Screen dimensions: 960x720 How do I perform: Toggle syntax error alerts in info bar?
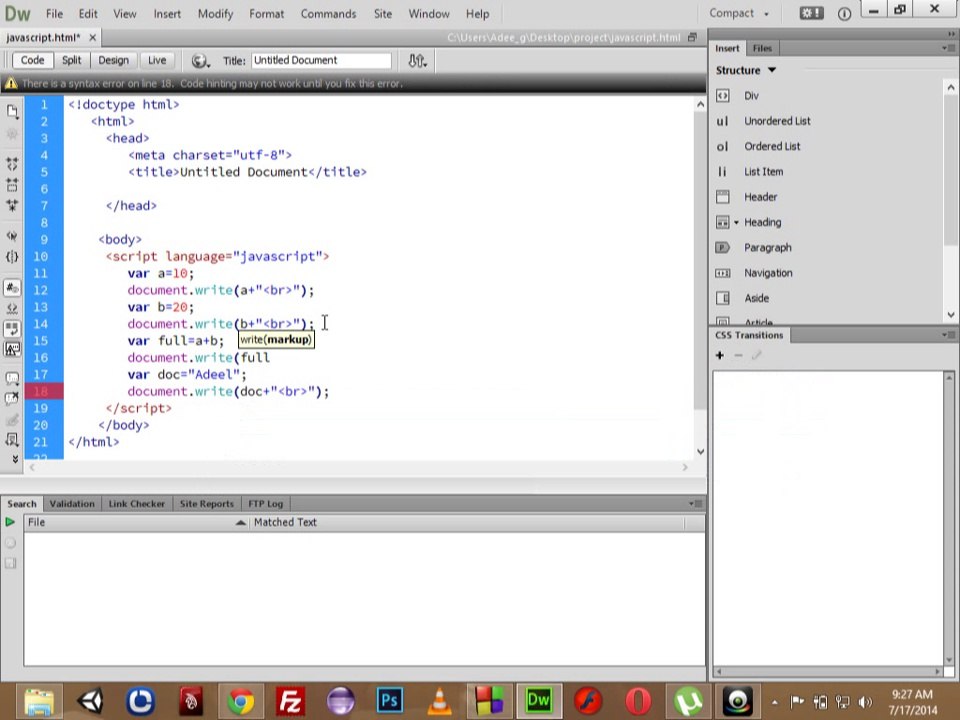tap(12, 350)
